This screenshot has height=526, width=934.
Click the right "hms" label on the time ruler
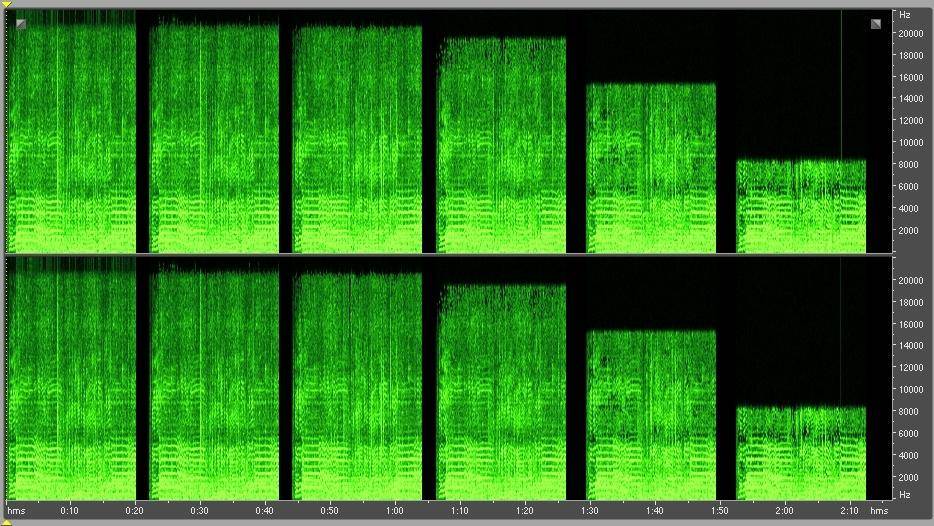click(878, 511)
